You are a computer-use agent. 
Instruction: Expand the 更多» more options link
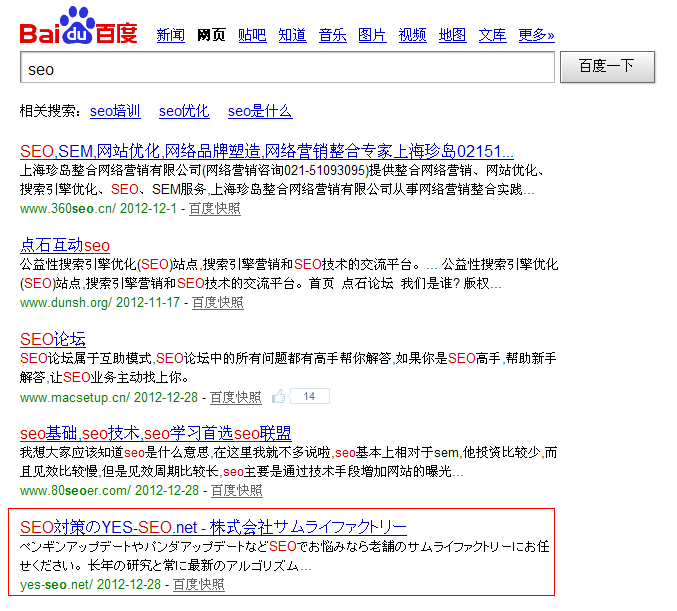coord(536,35)
